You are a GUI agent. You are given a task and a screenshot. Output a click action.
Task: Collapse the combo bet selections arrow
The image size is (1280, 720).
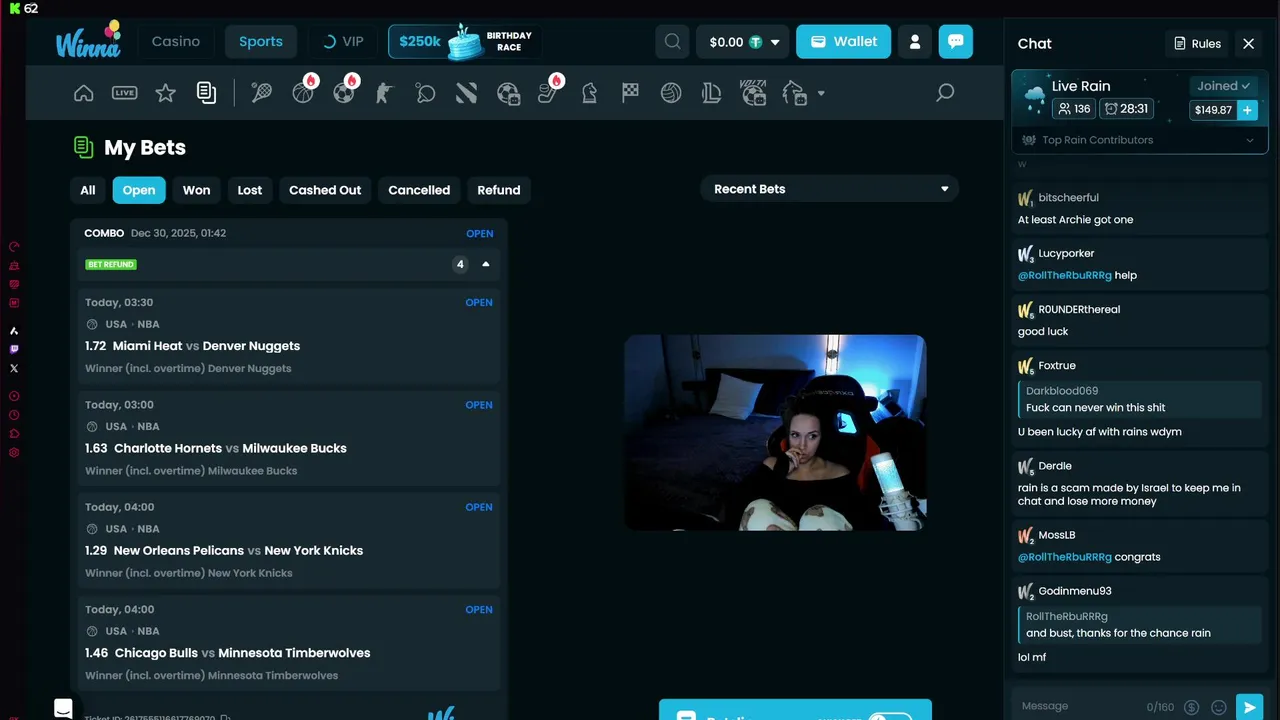(486, 264)
